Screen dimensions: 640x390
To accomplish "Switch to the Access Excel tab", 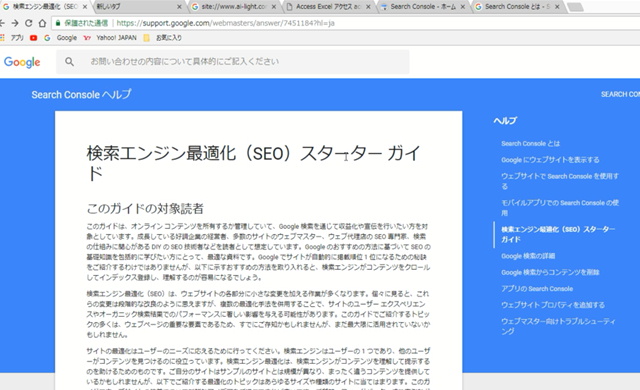I will click(328, 7).
